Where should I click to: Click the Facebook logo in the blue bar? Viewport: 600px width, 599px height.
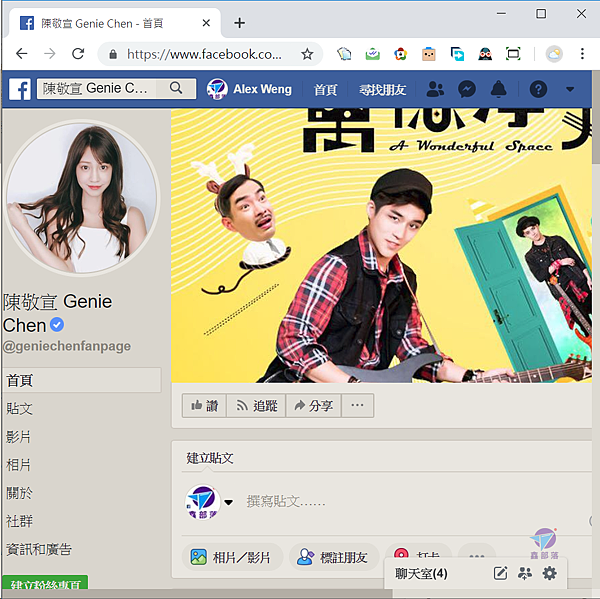[20, 89]
